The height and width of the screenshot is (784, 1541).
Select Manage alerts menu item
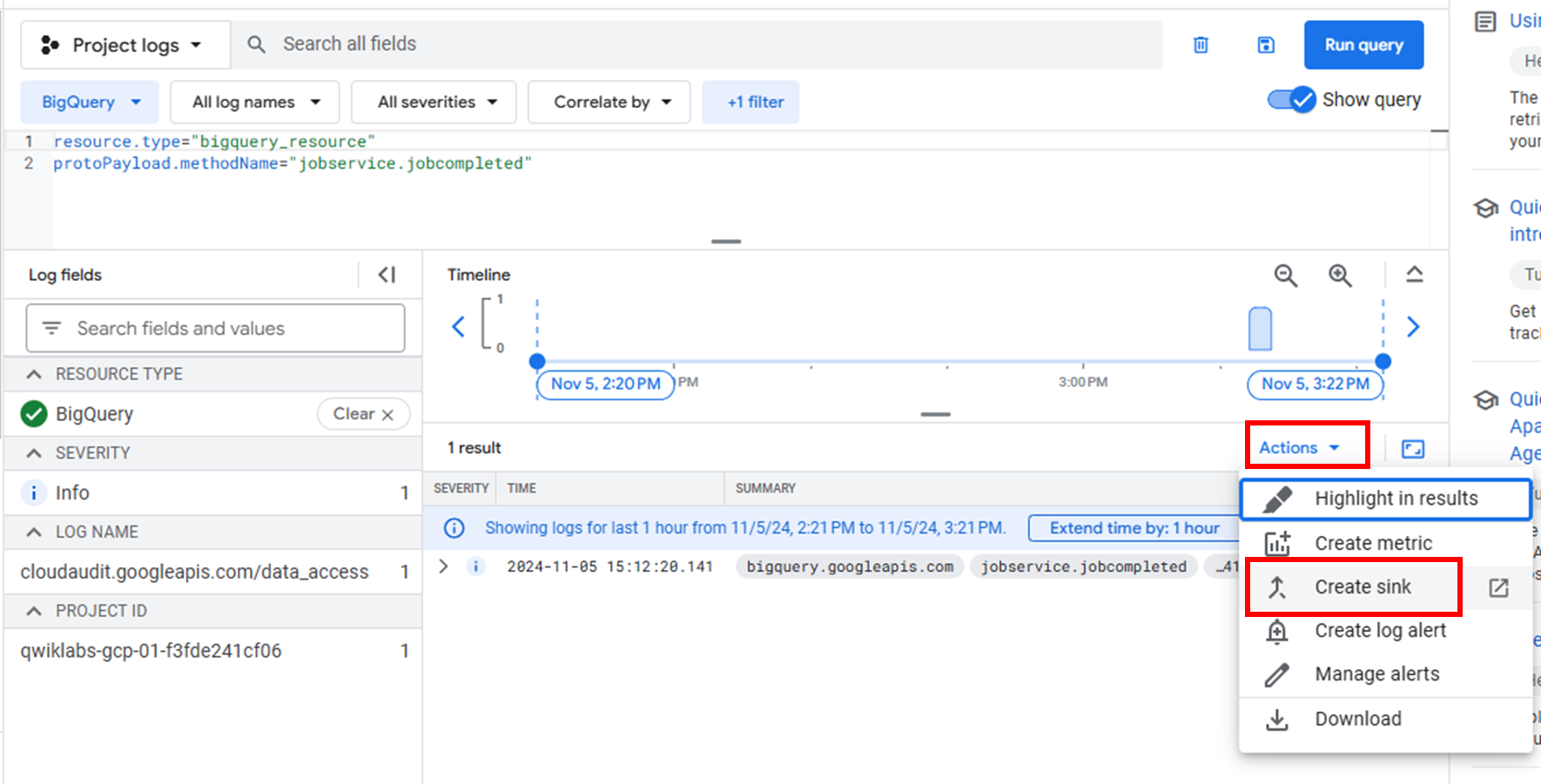point(1385,674)
